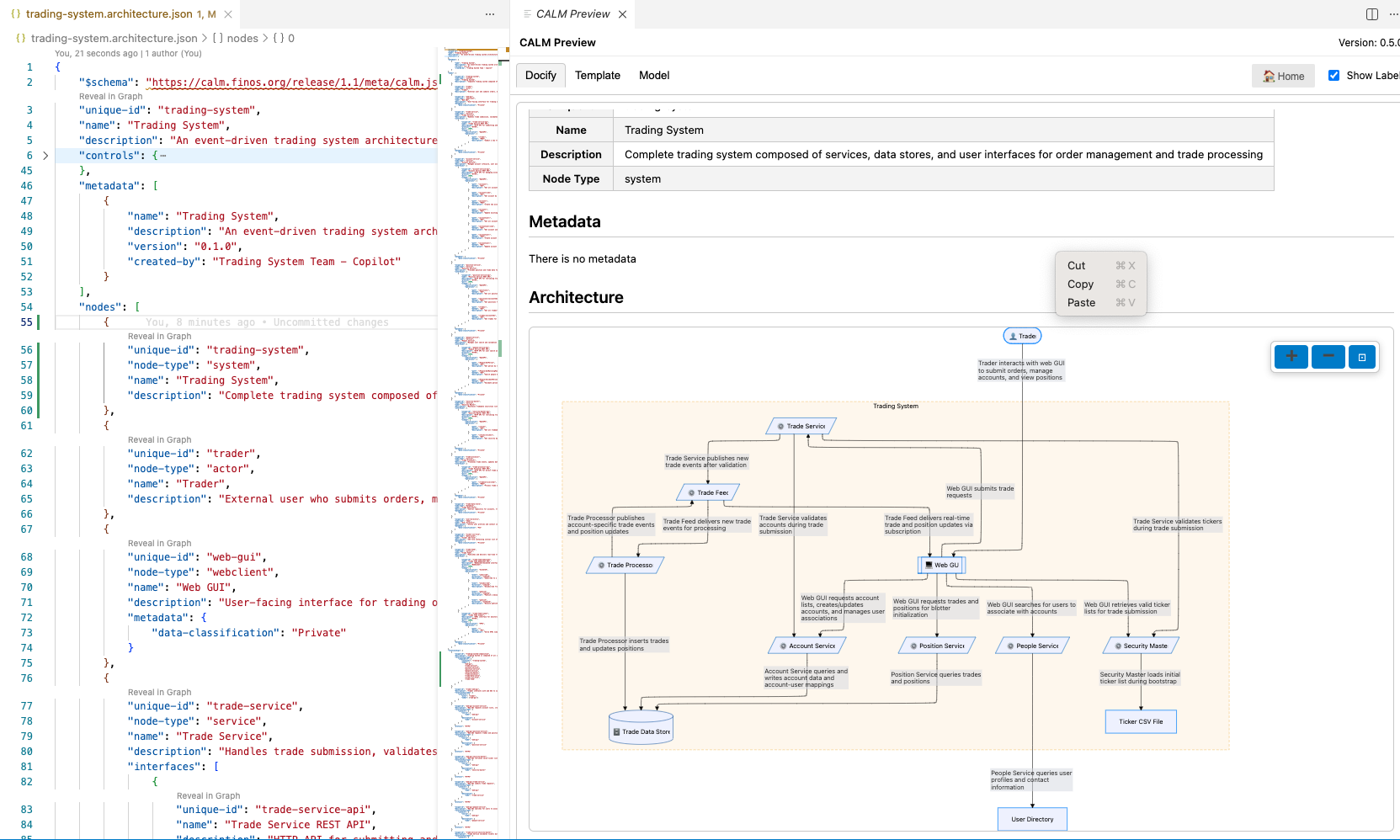Switch to the Template tab
The height and width of the screenshot is (840, 1400).
click(x=597, y=76)
